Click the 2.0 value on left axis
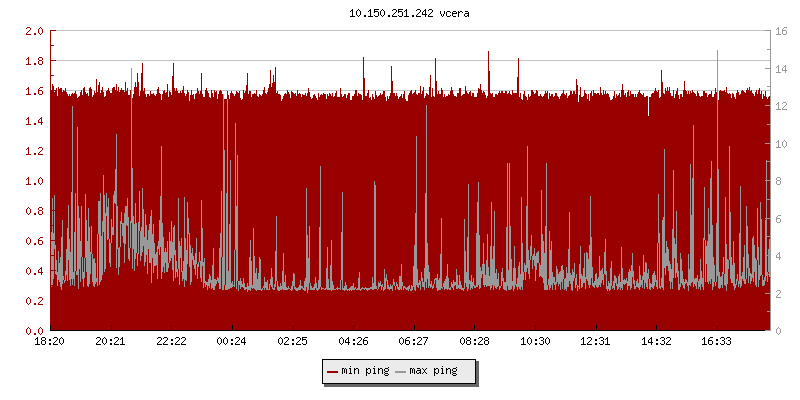Image resolution: width=800 pixels, height=400 pixels. [33, 31]
